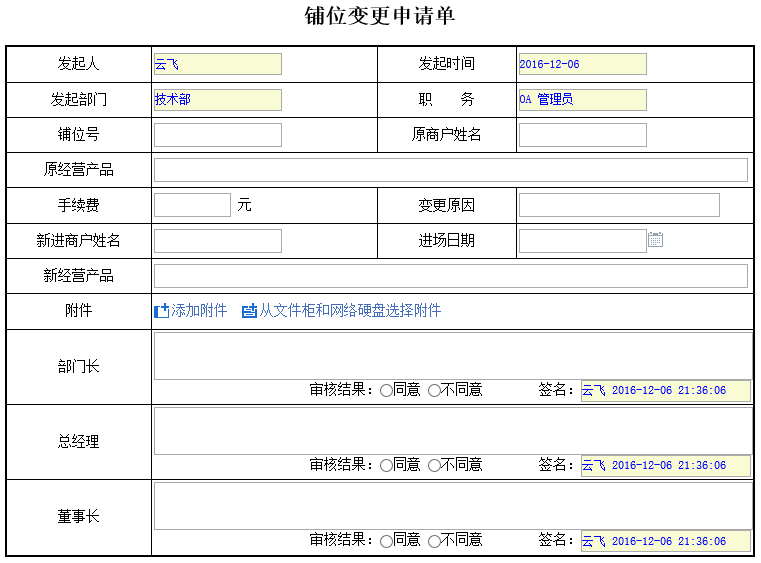The image size is (761, 563).
Task: Click the 总经理 signature field
Action: [x=666, y=466]
